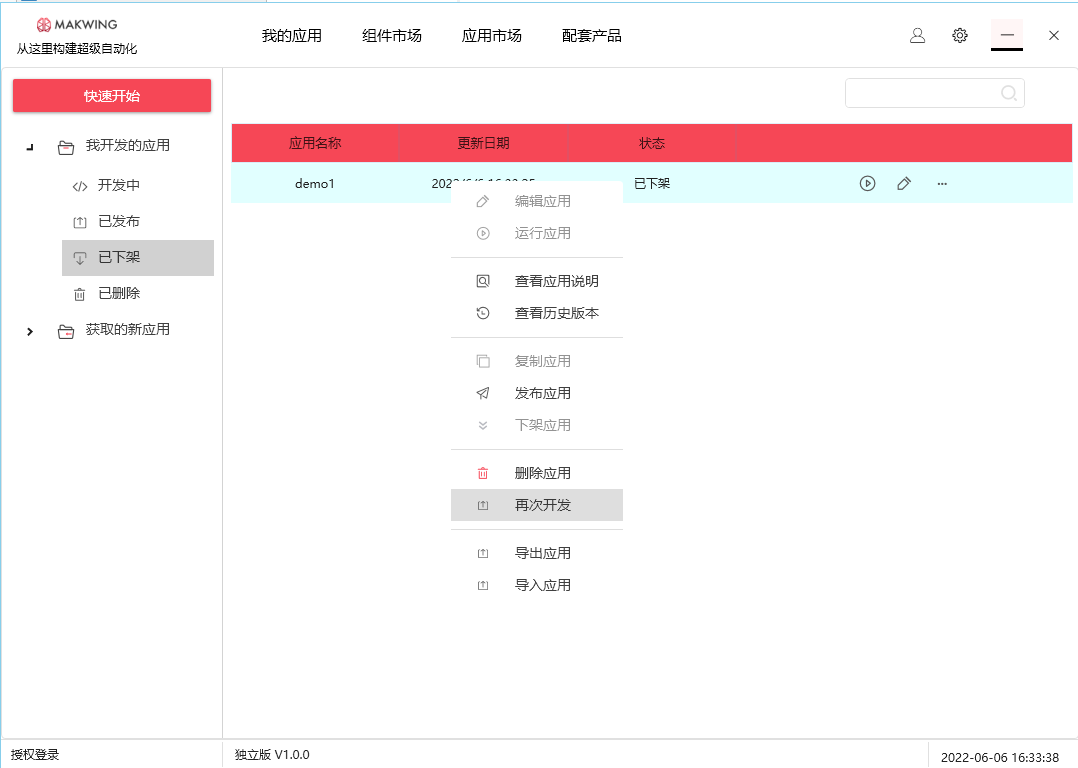Click 发布应用 in the context menu

[543, 393]
